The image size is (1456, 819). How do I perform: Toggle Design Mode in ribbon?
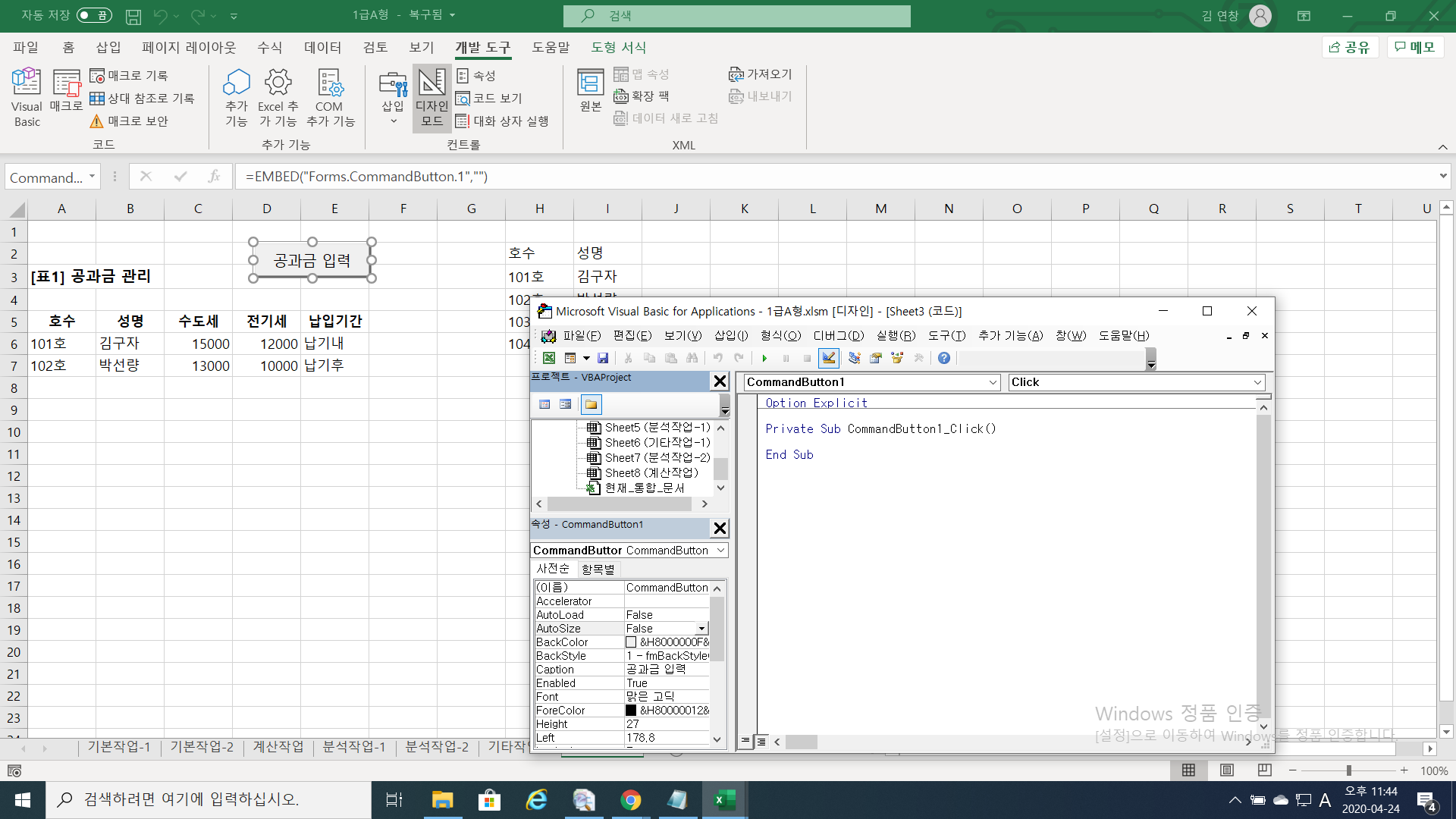click(431, 99)
